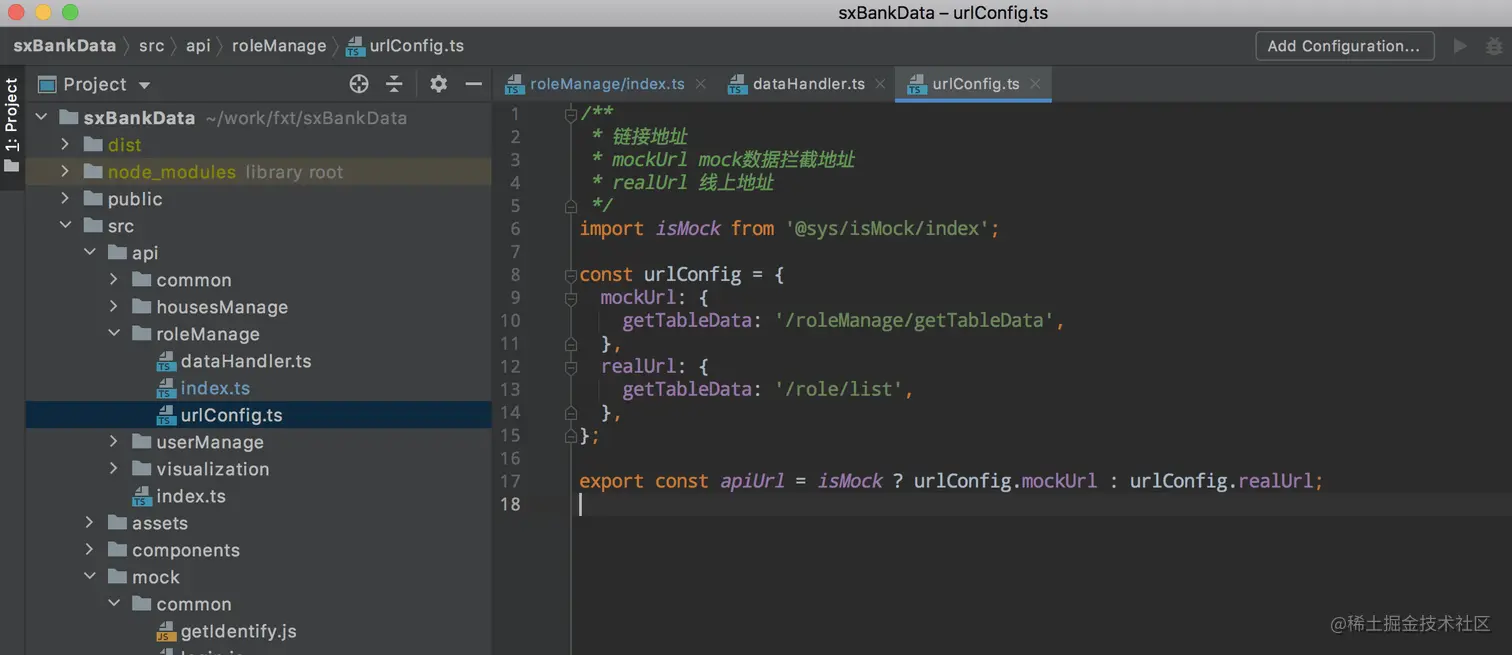Expand the assets folder arrow
1512x655 pixels.
[89, 523]
